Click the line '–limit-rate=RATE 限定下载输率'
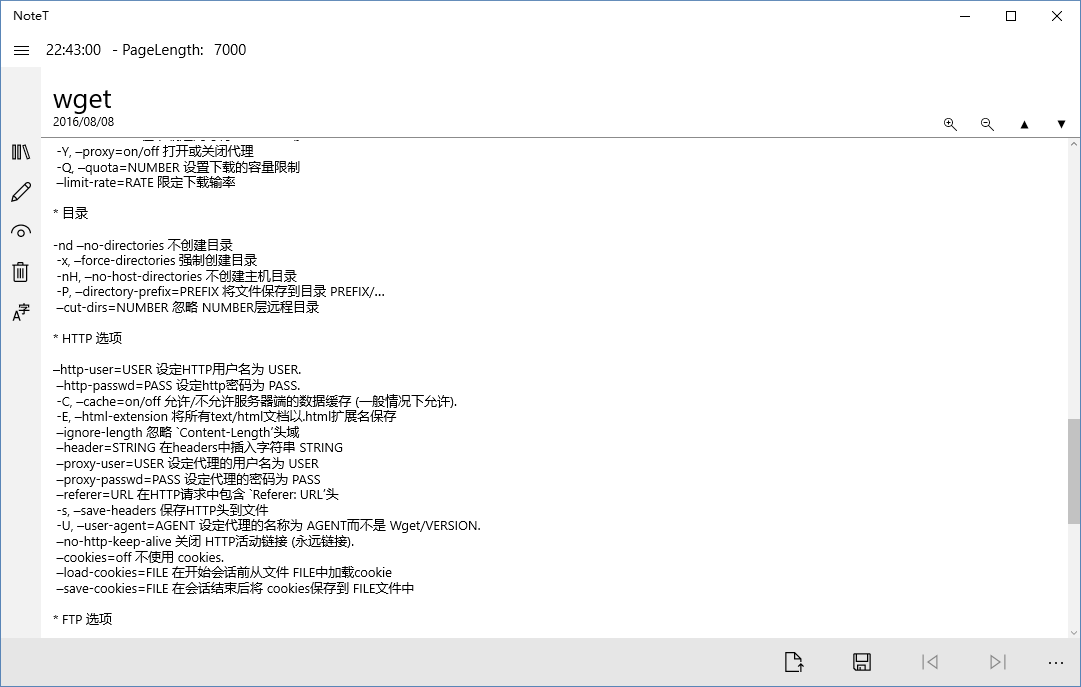1081x687 pixels. click(x=146, y=183)
